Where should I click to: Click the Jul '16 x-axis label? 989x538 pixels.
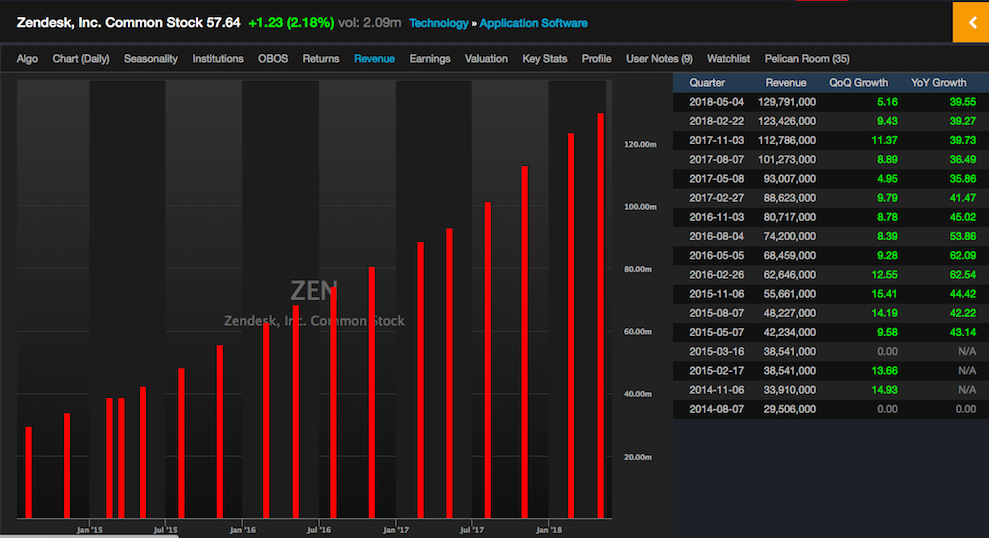[x=319, y=530]
